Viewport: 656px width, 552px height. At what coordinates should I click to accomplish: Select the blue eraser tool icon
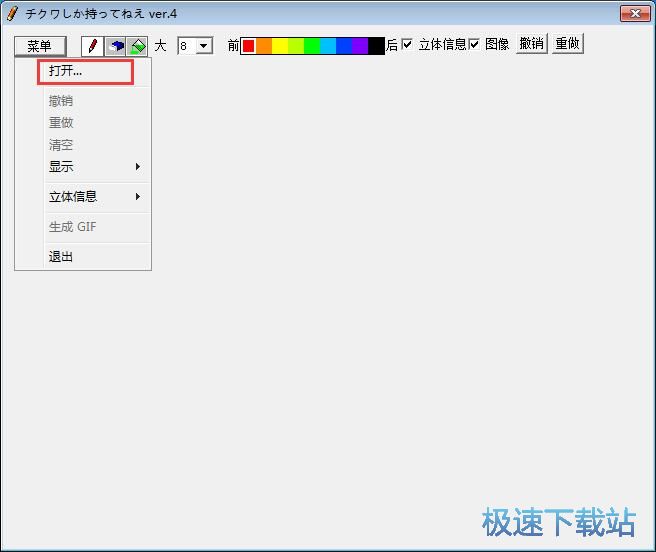click(x=115, y=46)
